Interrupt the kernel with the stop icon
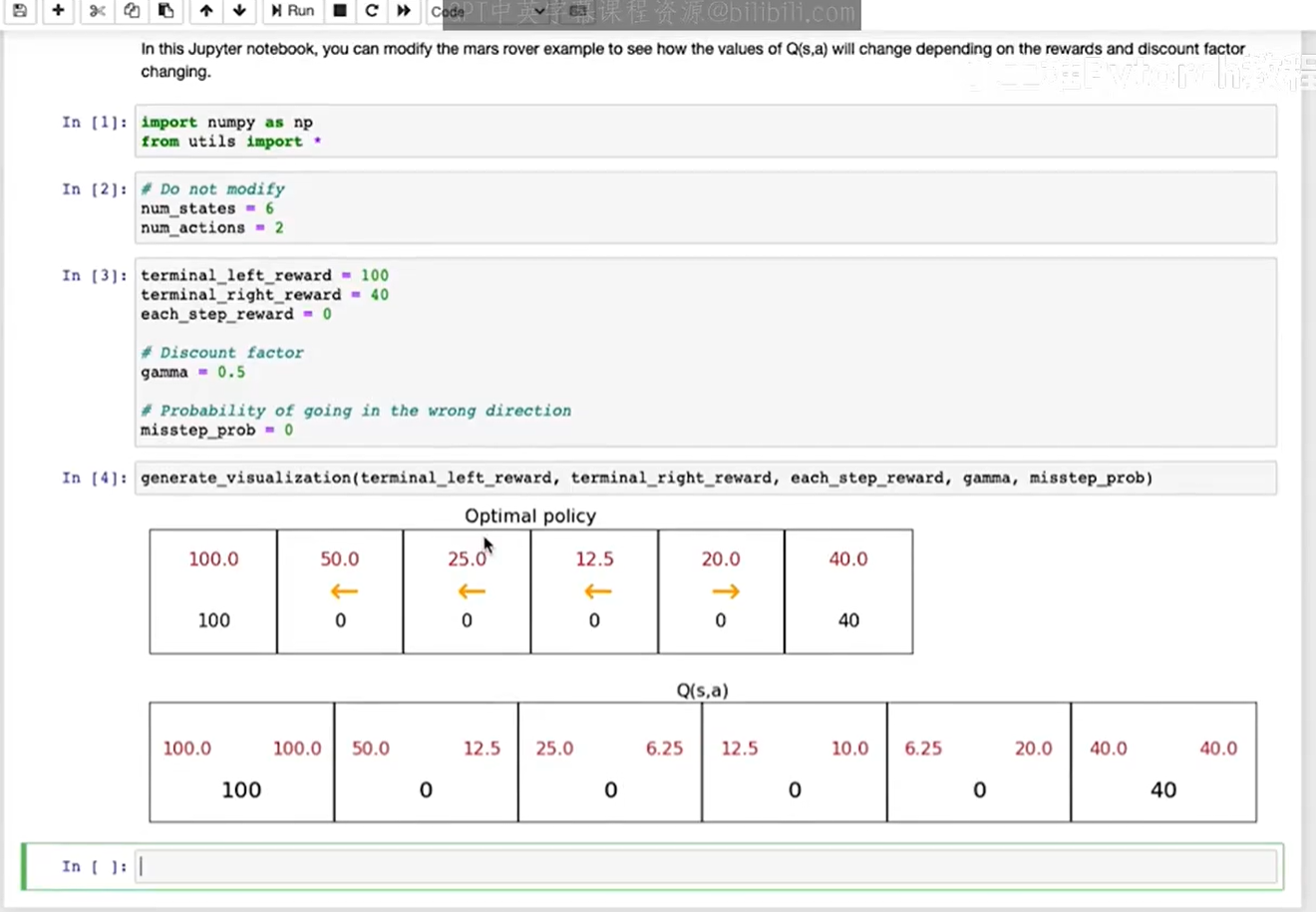 (340, 11)
